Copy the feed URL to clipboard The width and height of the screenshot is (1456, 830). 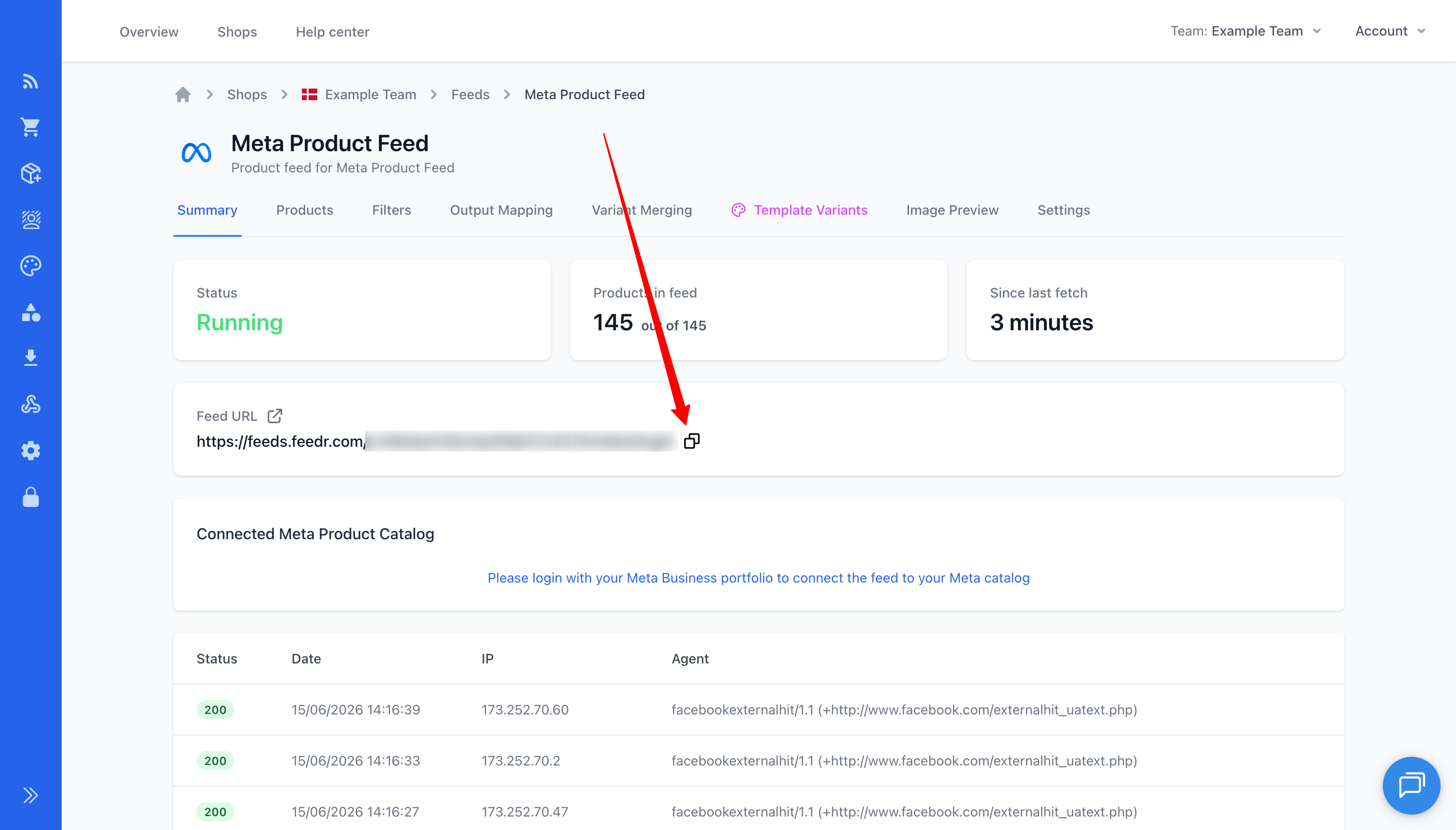point(691,441)
